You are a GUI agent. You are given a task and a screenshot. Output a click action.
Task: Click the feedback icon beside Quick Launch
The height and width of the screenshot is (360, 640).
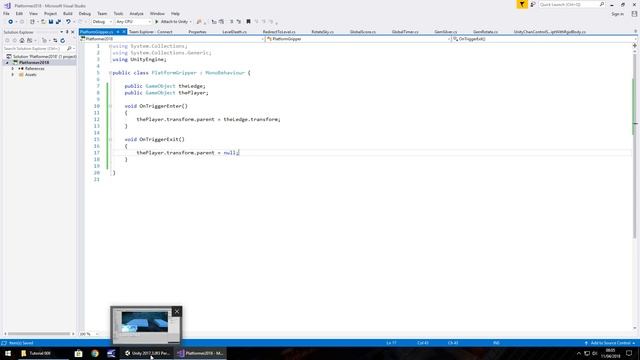tap(533, 4)
